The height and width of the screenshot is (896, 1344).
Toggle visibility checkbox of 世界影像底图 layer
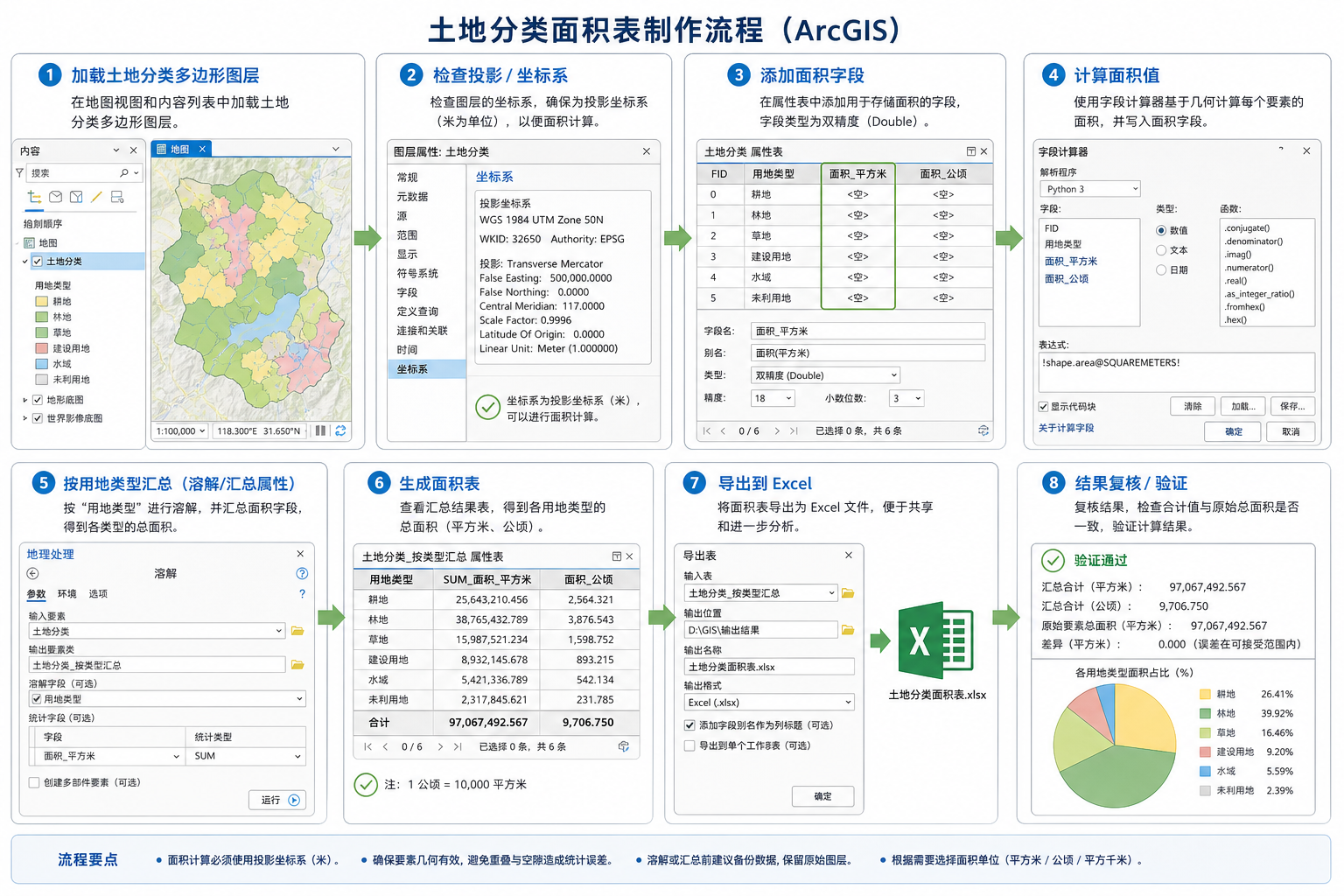point(38,418)
